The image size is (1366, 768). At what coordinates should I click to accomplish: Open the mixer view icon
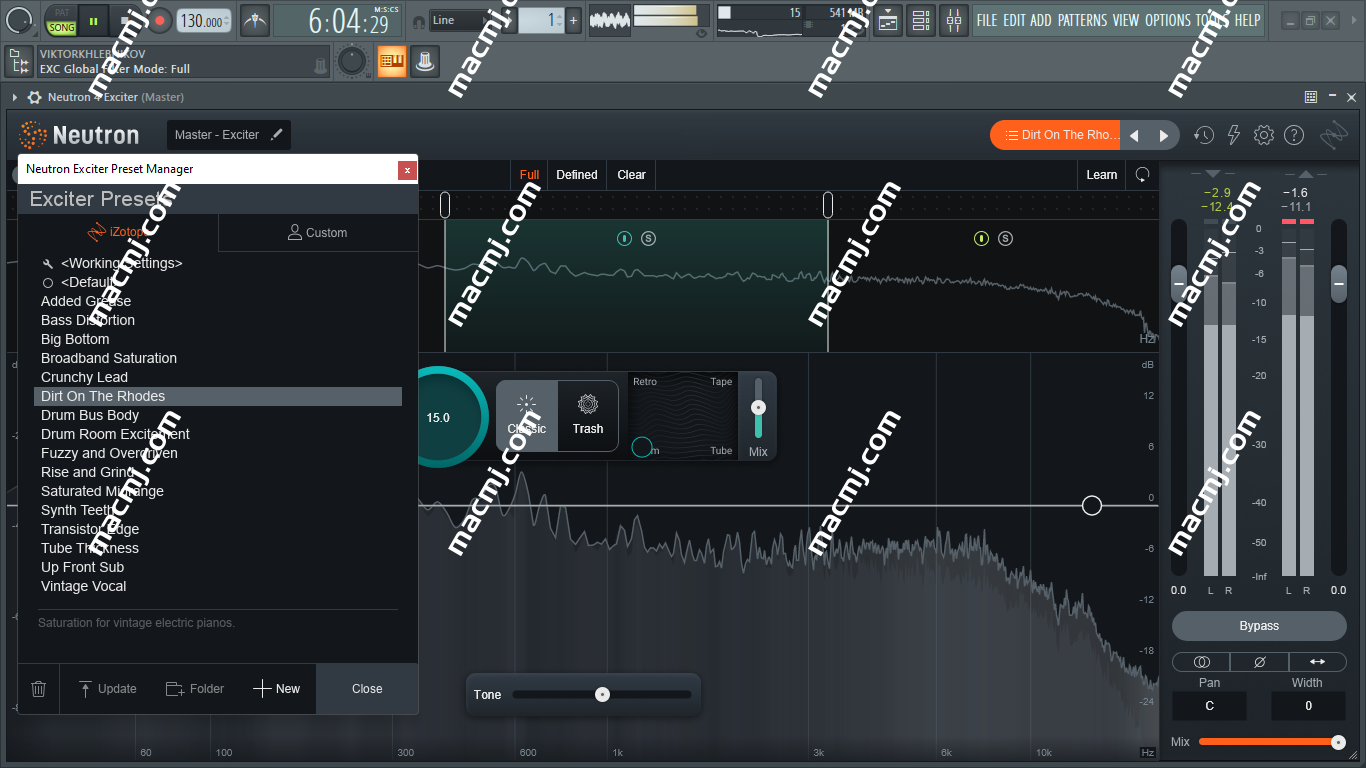point(954,20)
